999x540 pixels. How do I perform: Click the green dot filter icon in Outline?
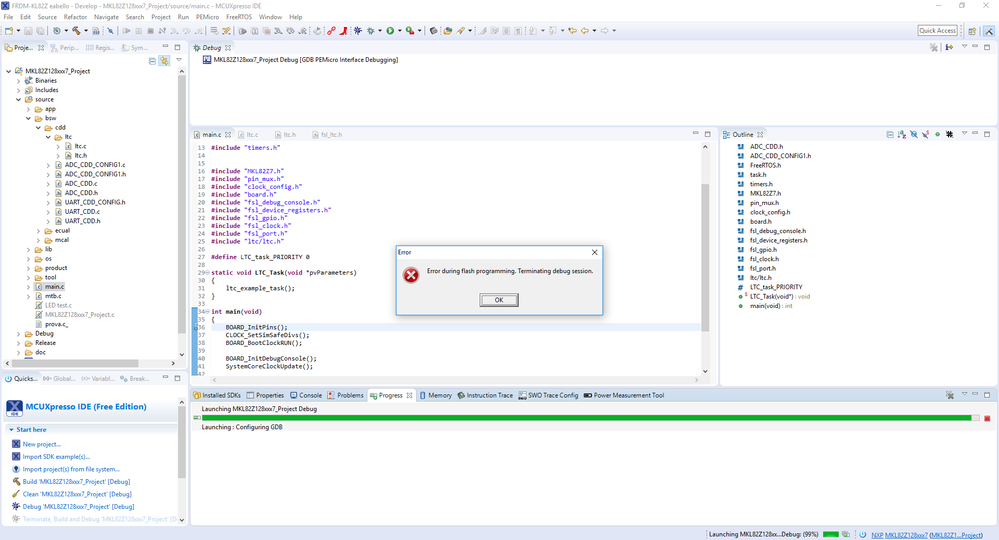(x=937, y=134)
